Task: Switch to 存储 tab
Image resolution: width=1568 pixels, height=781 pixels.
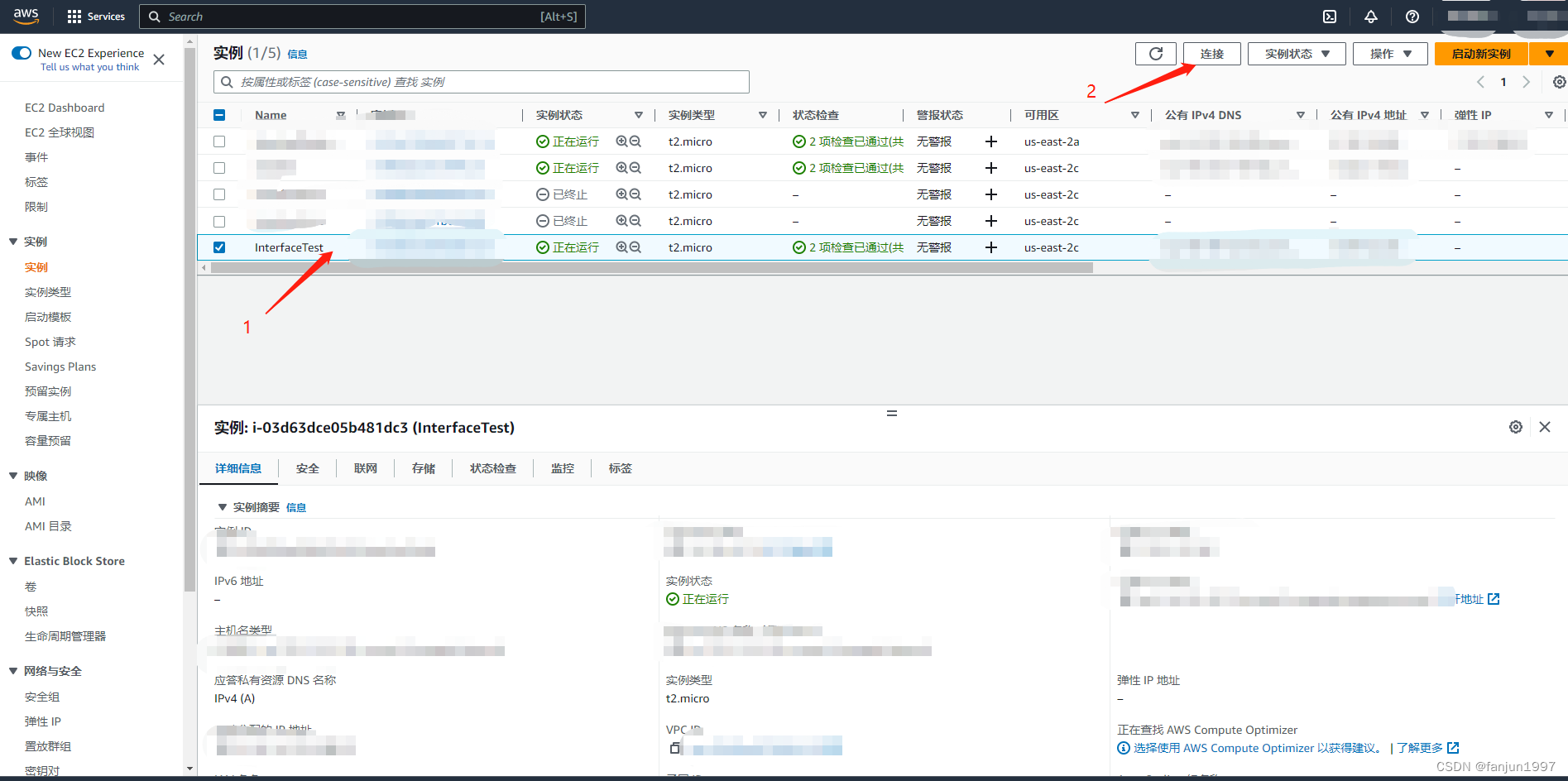Action: [x=424, y=468]
